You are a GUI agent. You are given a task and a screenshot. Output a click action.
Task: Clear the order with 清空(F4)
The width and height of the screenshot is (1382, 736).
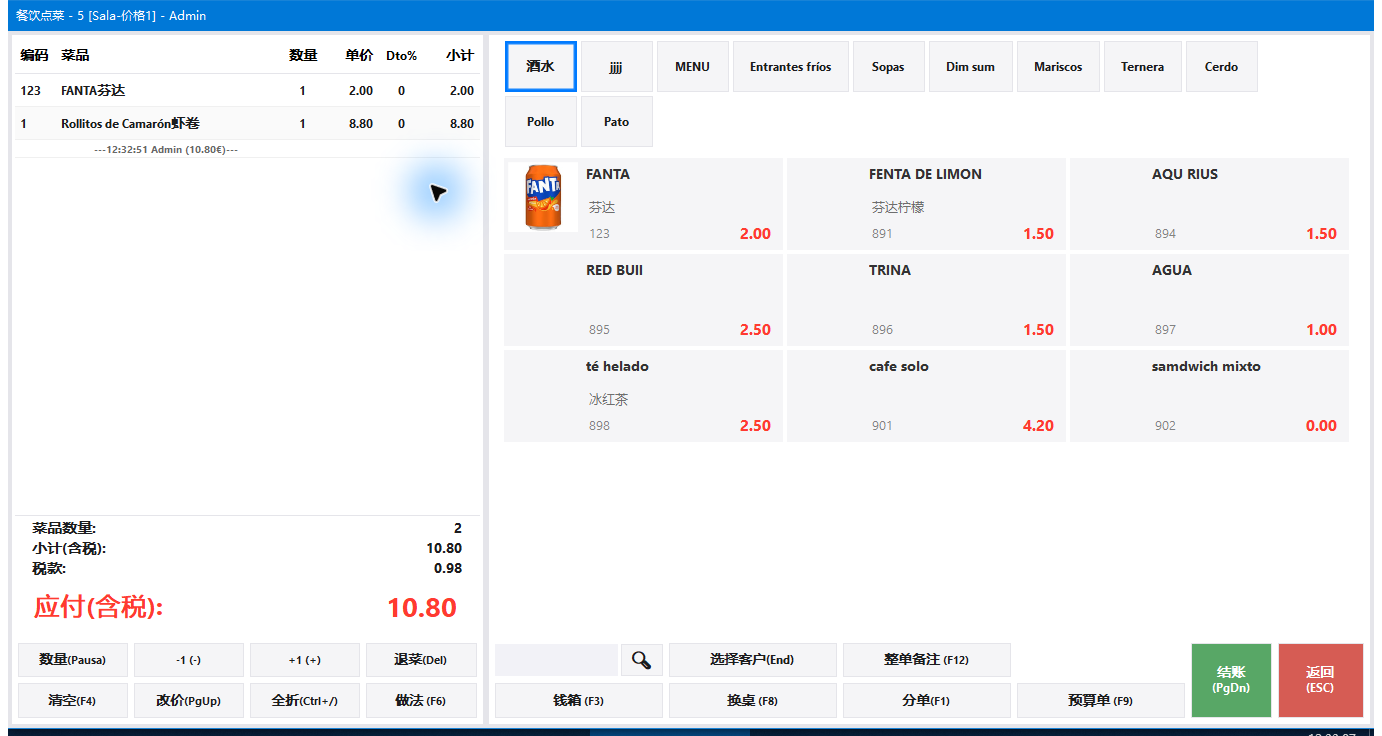73,701
